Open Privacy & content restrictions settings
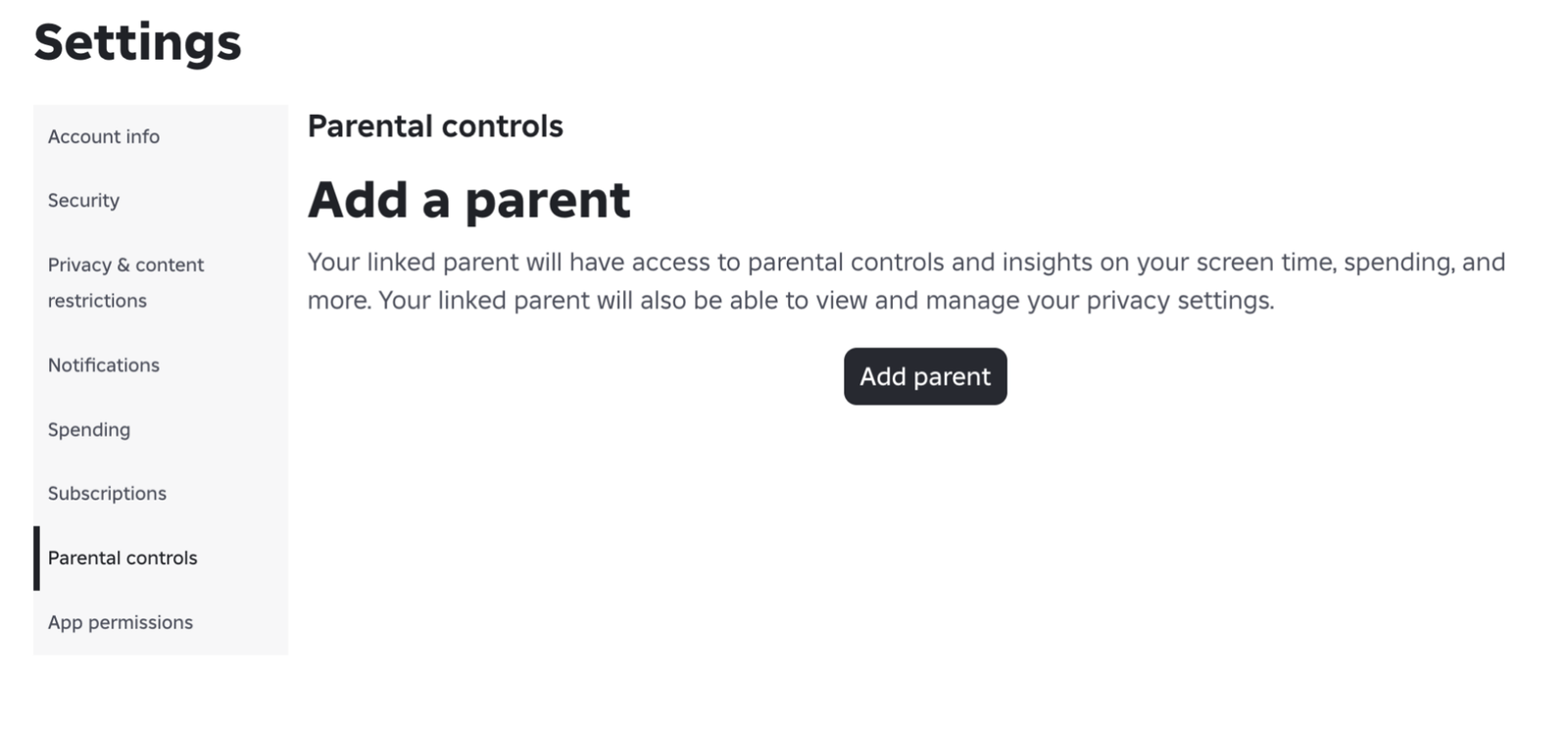1568x729 pixels. 125,282
